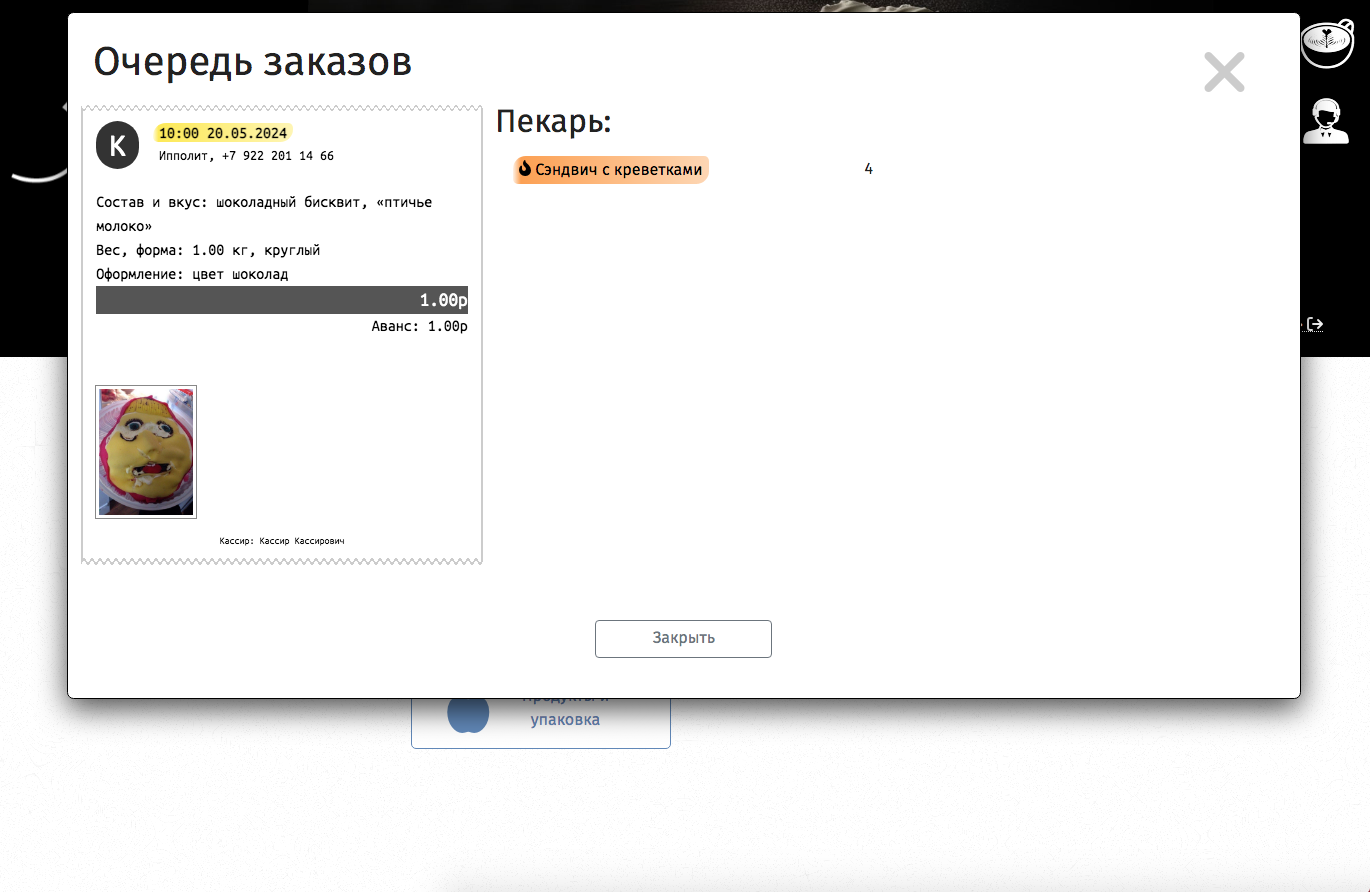The width and height of the screenshot is (1370, 892).
Task: Click the quantity 4 next to sandwich
Action: tap(869, 169)
